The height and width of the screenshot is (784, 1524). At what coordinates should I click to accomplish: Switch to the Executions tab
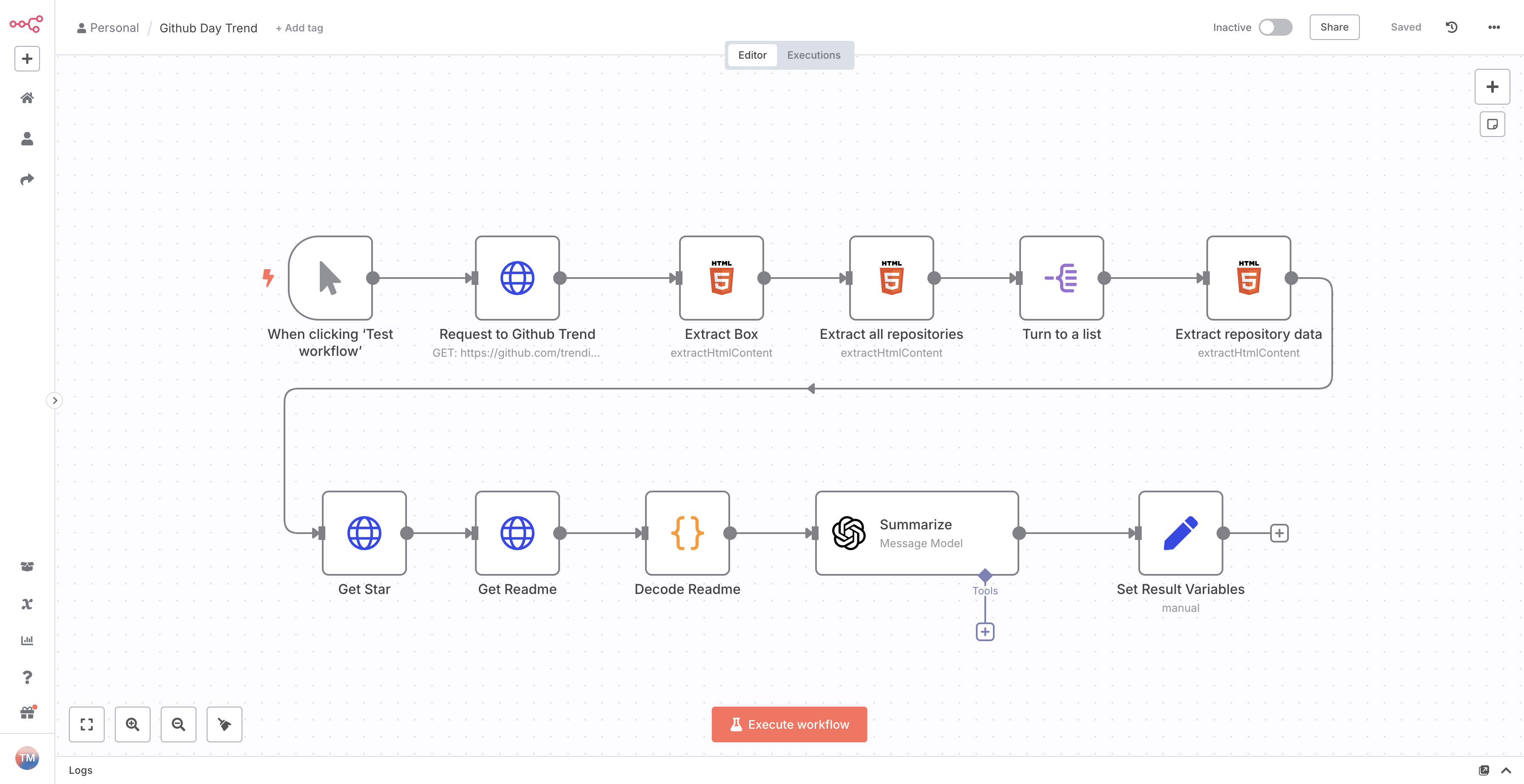pyautogui.click(x=813, y=55)
